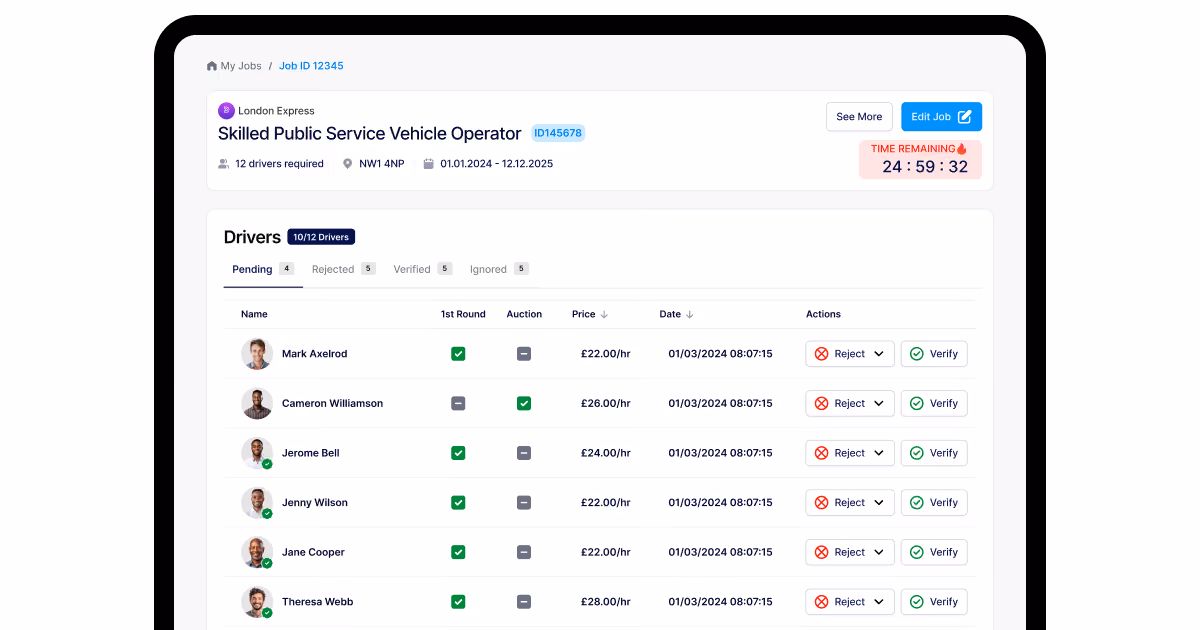Click the £24.00/hr price cell
The height and width of the screenshot is (630, 1200).
coord(606,453)
